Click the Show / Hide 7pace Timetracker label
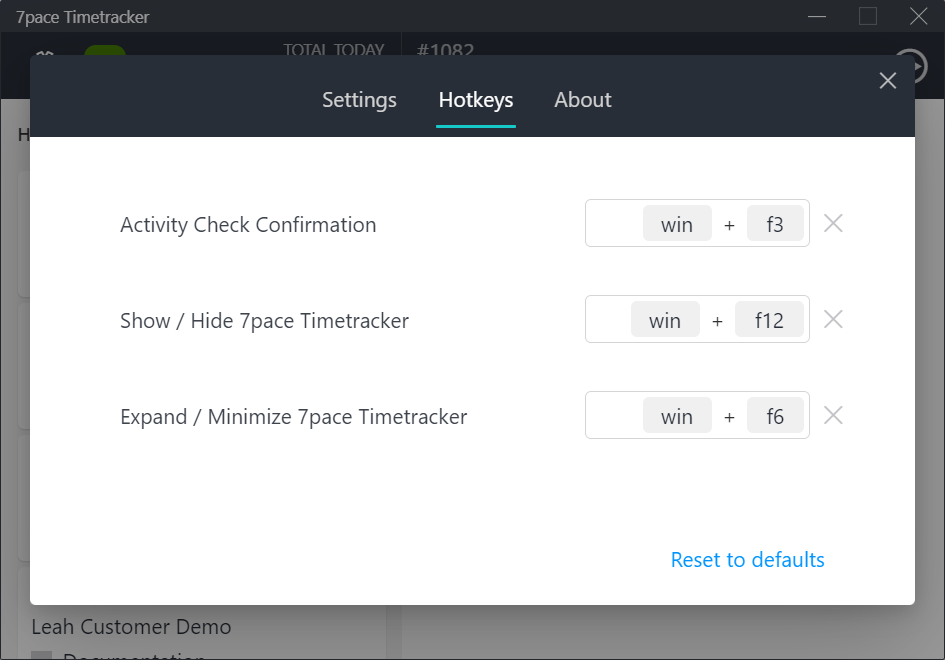Image resolution: width=945 pixels, height=660 pixels. [265, 321]
